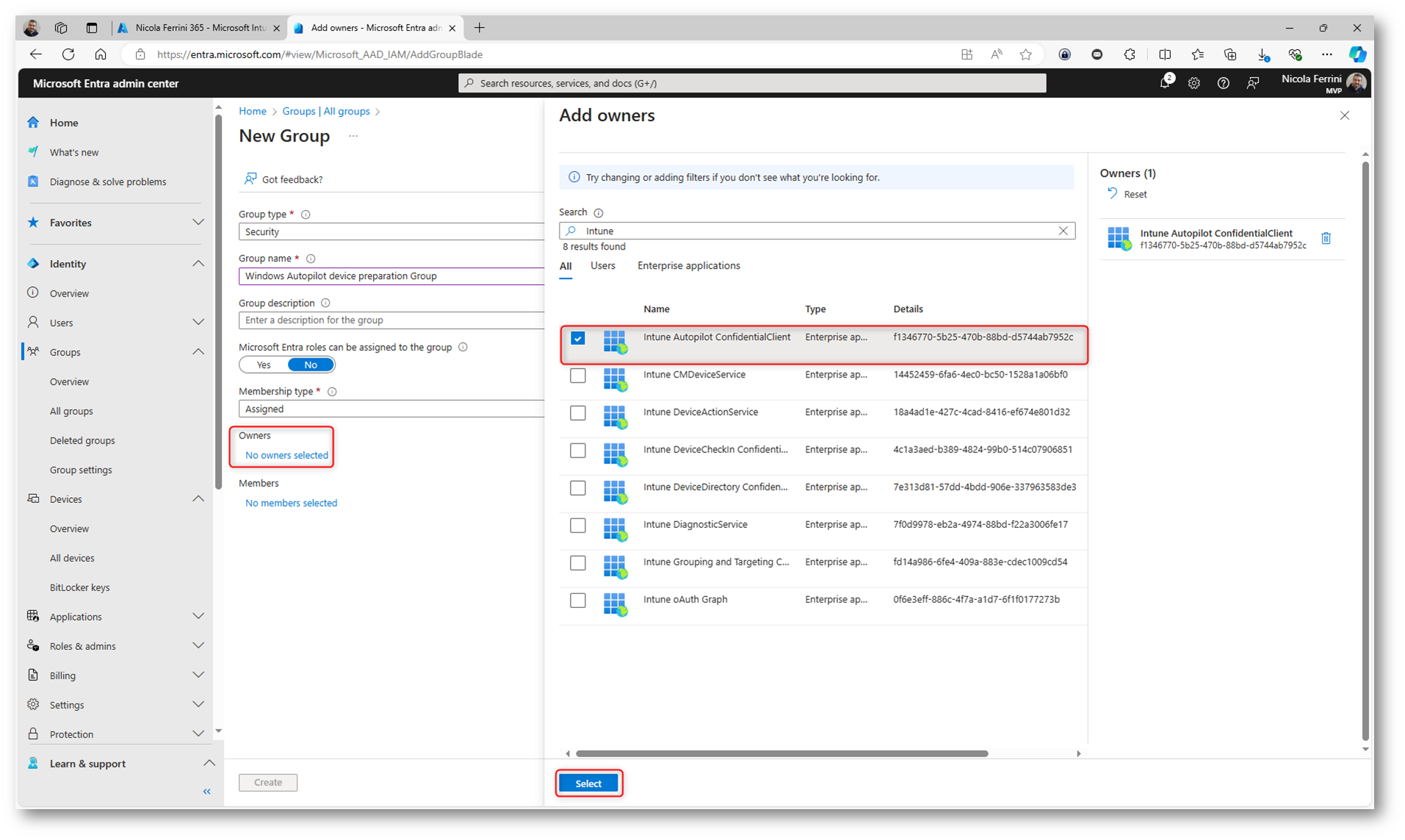Remove Intune Autopilot ConfidentialClient with trash icon
1405x840 pixels.
[x=1326, y=239]
